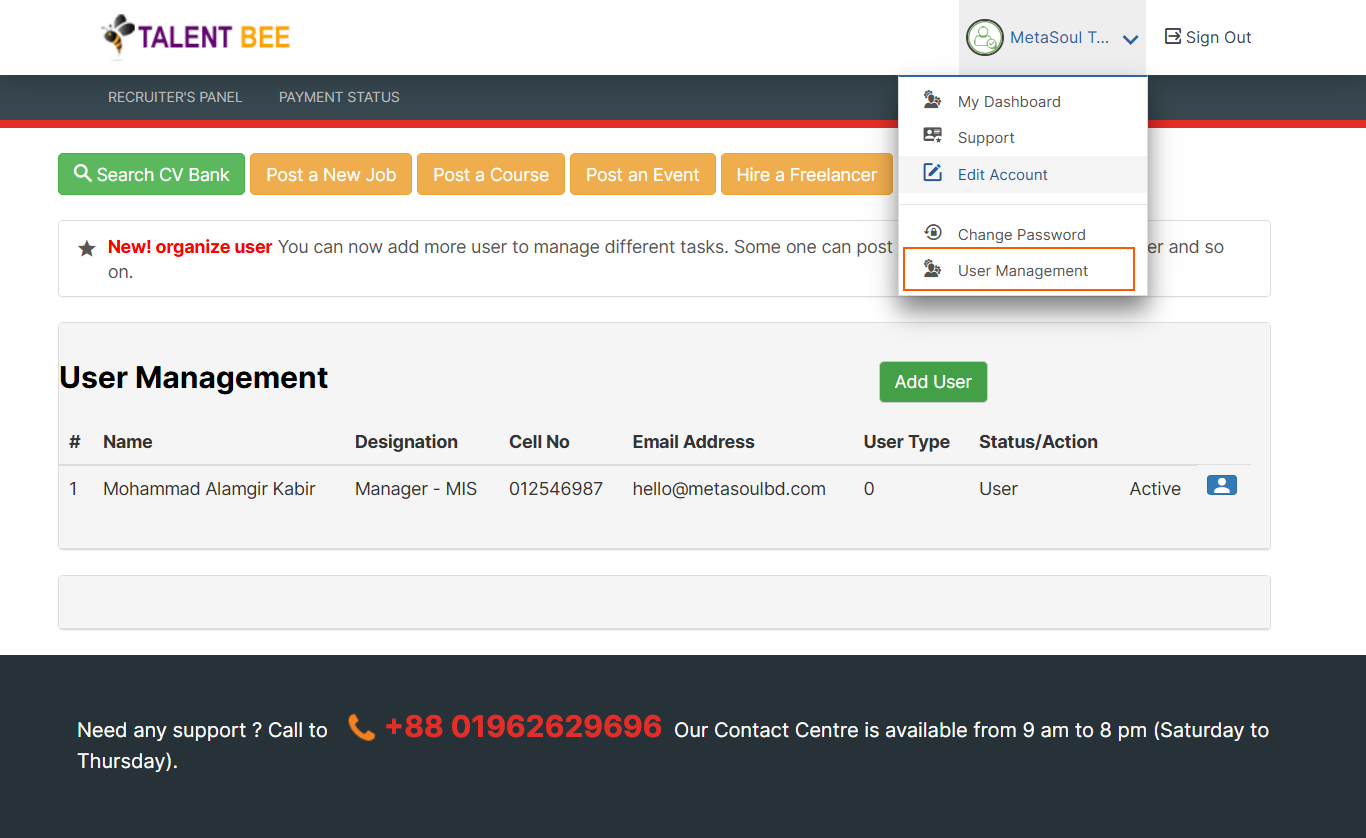Screen dimensions: 1366x838
Task: Go to the Payment Status tab
Action: (x=339, y=97)
